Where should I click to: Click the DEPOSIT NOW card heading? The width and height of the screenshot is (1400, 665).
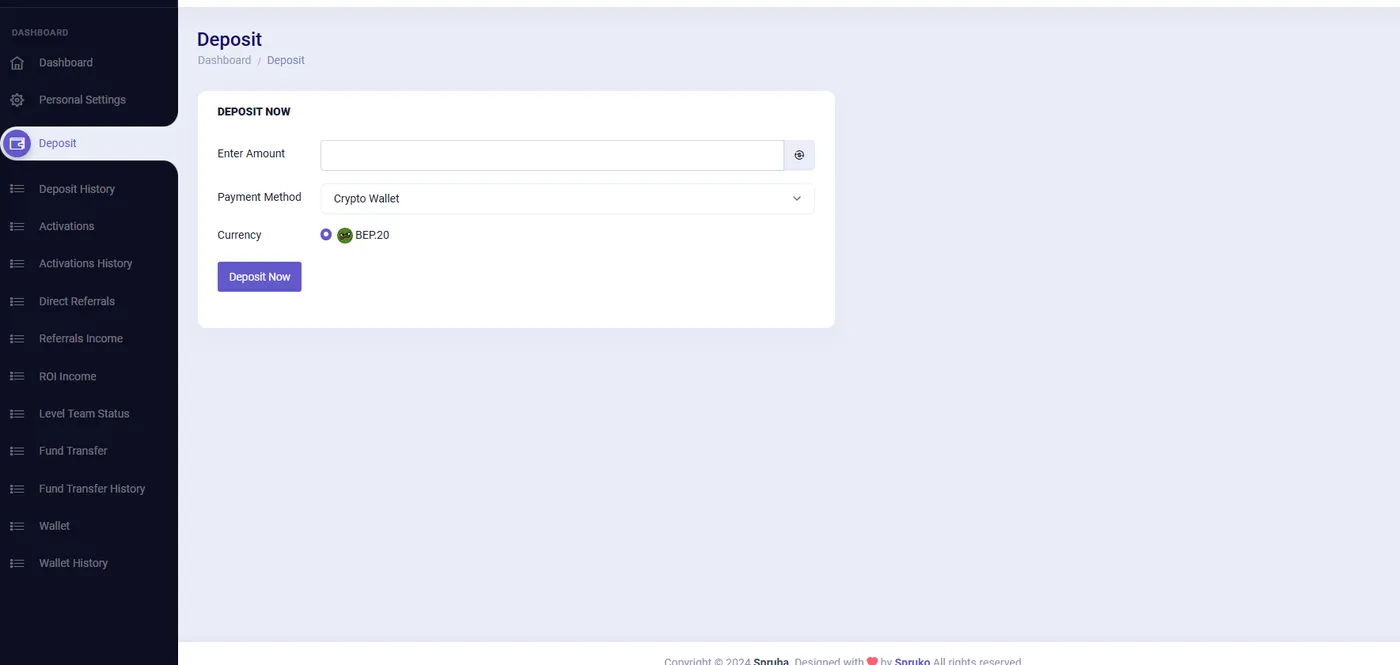click(254, 112)
